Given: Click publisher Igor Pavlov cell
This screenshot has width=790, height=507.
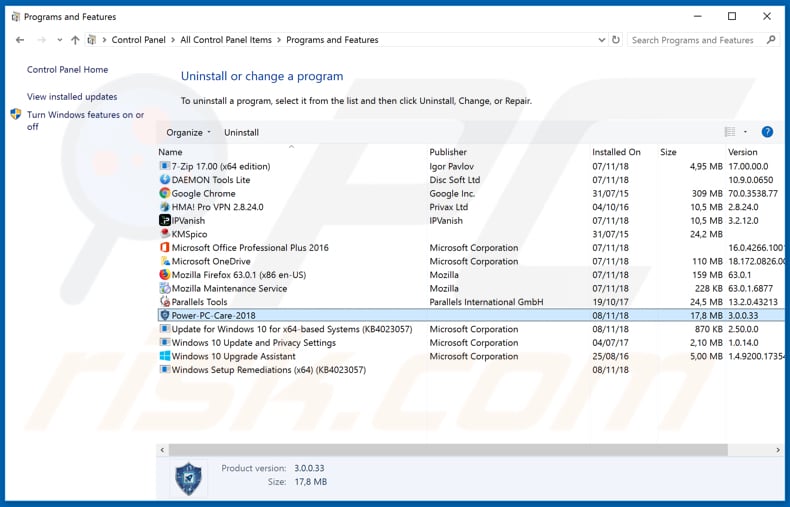Looking at the screenshot, I should pos(451,166).
